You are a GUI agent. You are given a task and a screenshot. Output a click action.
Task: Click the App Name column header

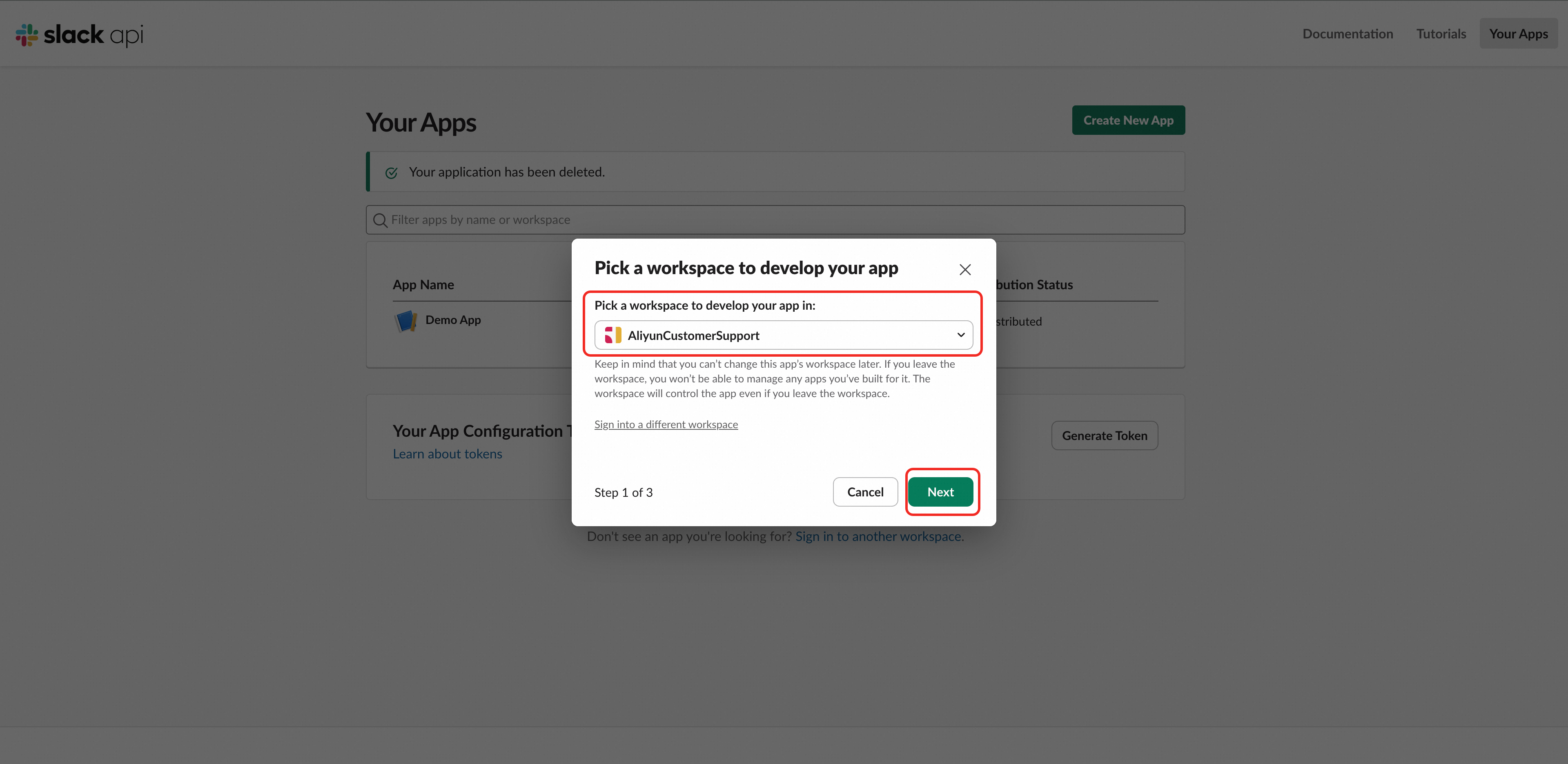coord(423,284)
